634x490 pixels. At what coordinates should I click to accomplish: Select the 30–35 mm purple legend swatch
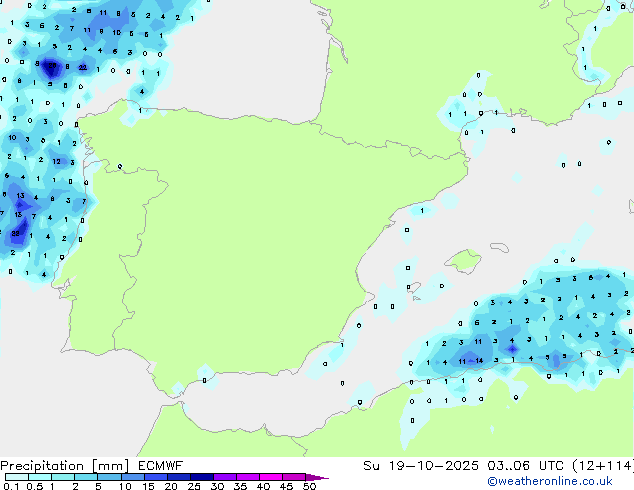(x=224, y=477)
